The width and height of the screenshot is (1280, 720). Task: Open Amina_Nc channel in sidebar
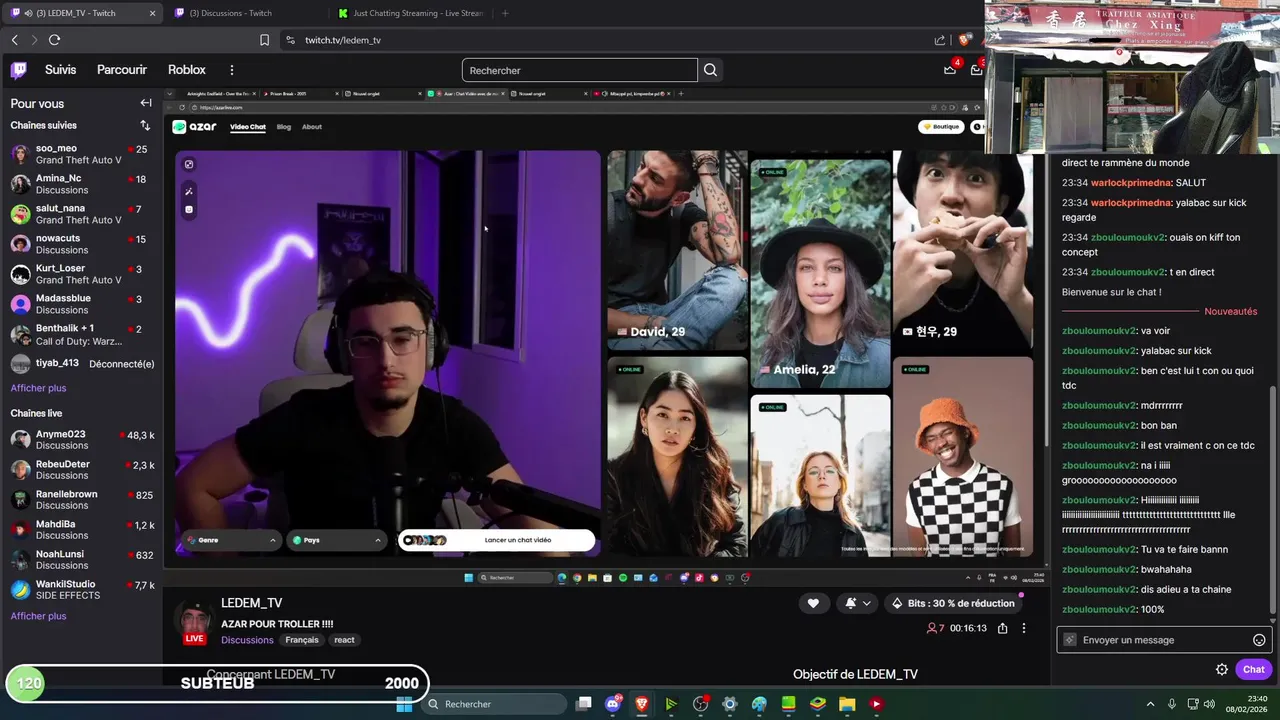(82, 184)
